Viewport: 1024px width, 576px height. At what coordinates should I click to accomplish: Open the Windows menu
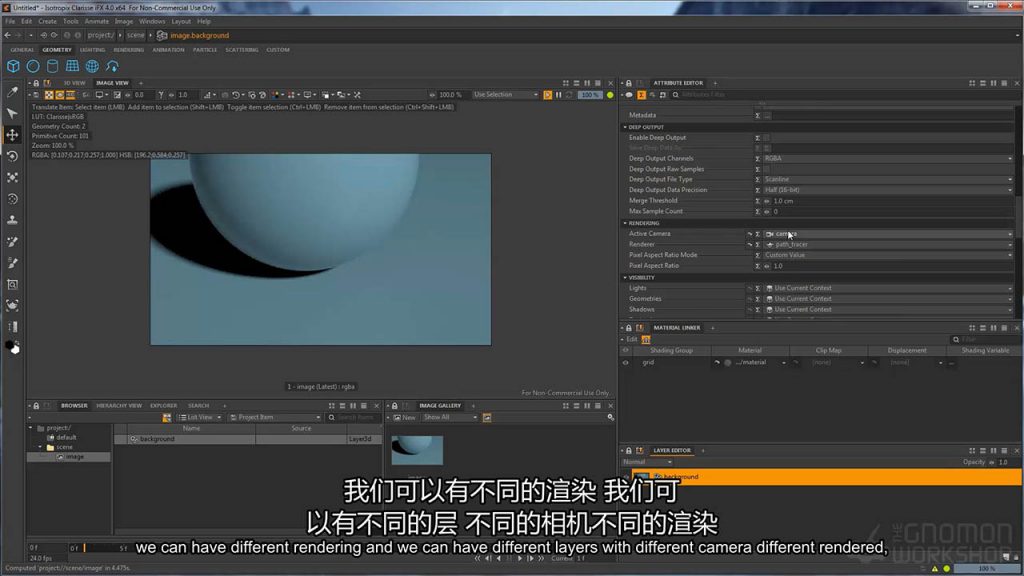[x=152, y=21]
